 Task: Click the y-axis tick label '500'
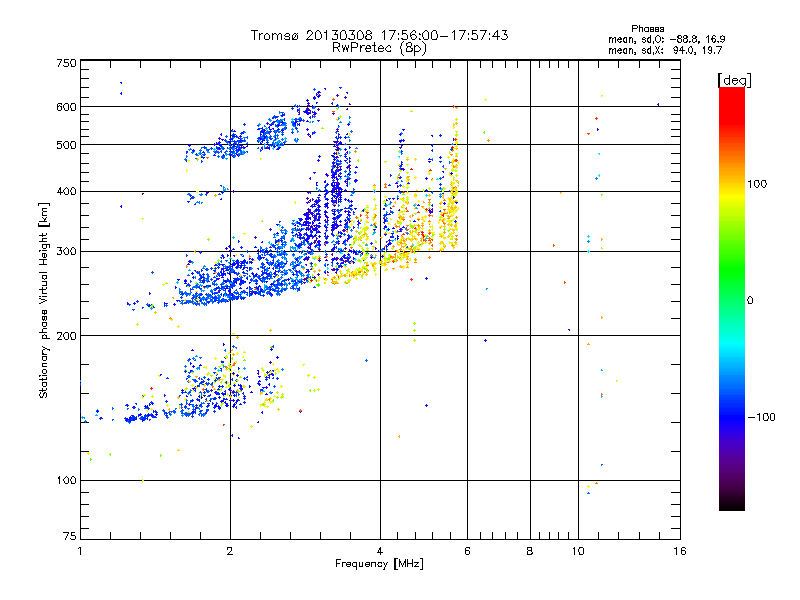tap(66, 145)
